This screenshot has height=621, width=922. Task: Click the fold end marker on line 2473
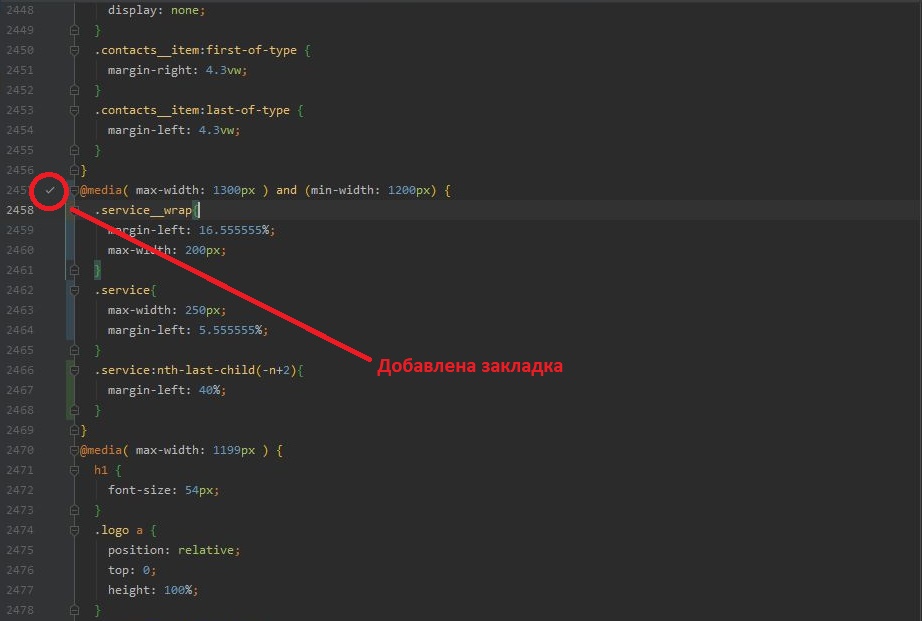(x=74, y=510)
